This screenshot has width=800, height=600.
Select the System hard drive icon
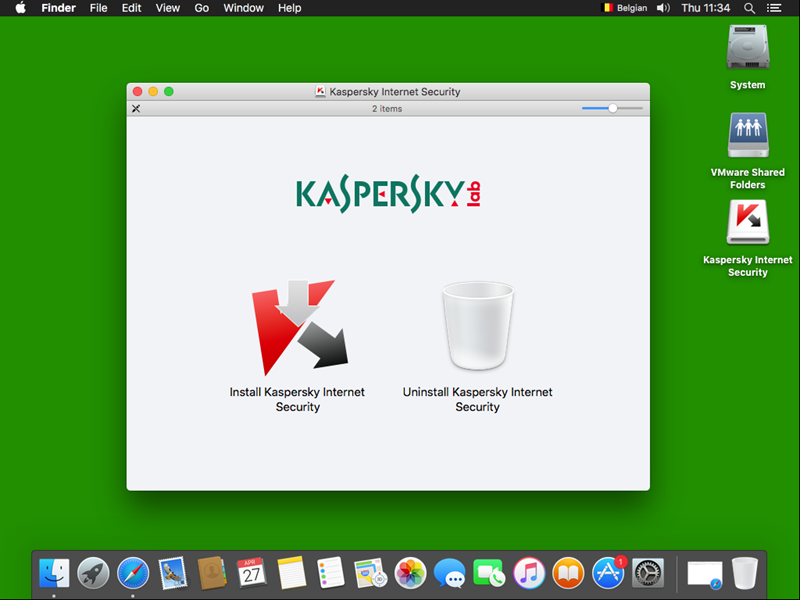(747, 47)
